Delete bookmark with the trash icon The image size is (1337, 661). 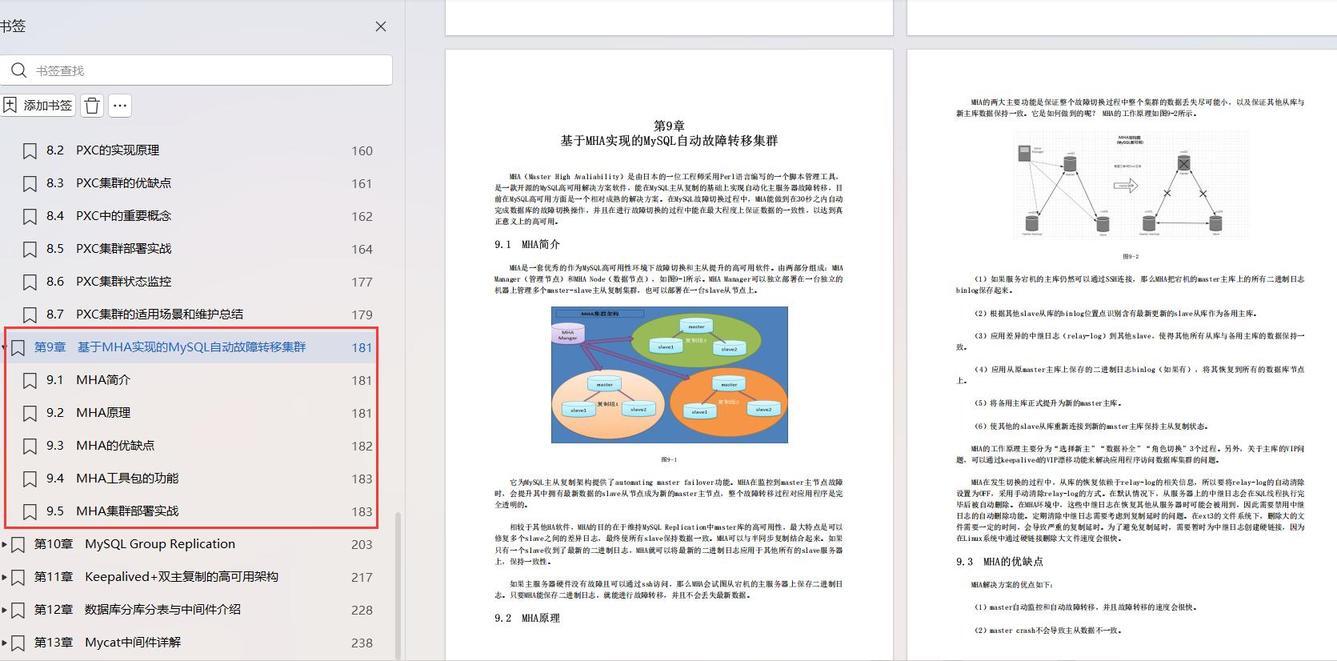(92, 105)
